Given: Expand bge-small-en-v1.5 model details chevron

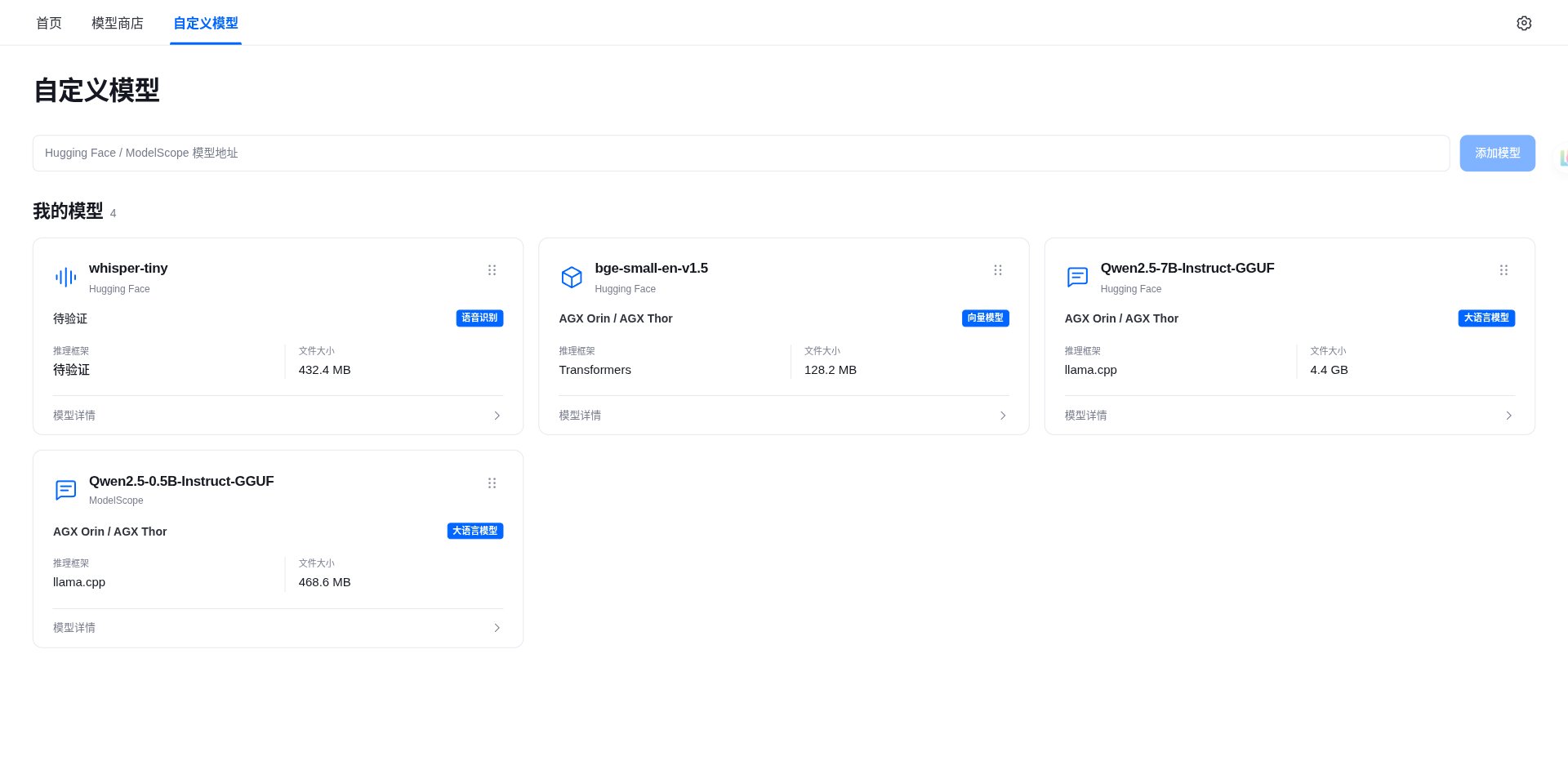Looking at the screenshot, I should coord(1003,416).
